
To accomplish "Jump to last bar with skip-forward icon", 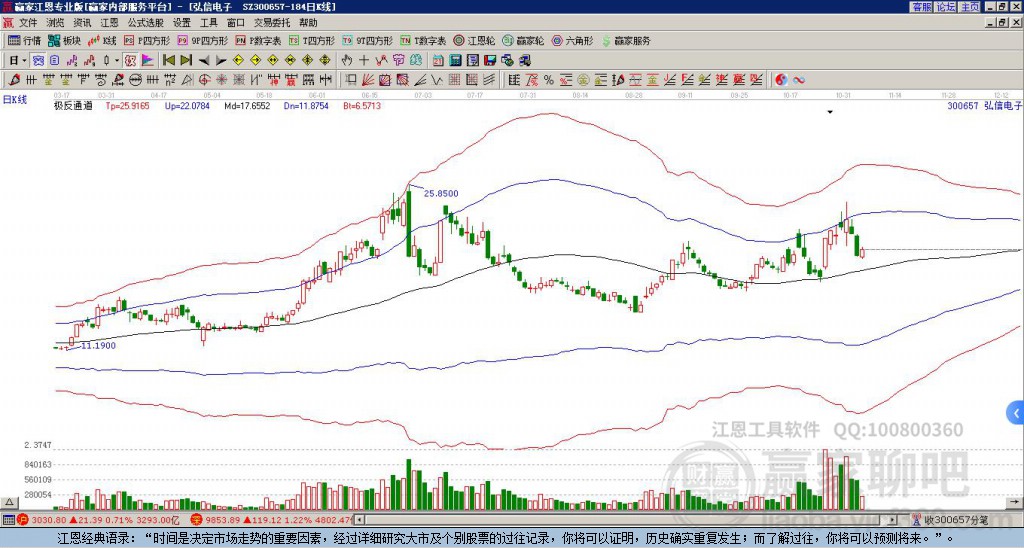I will [186, 60].
